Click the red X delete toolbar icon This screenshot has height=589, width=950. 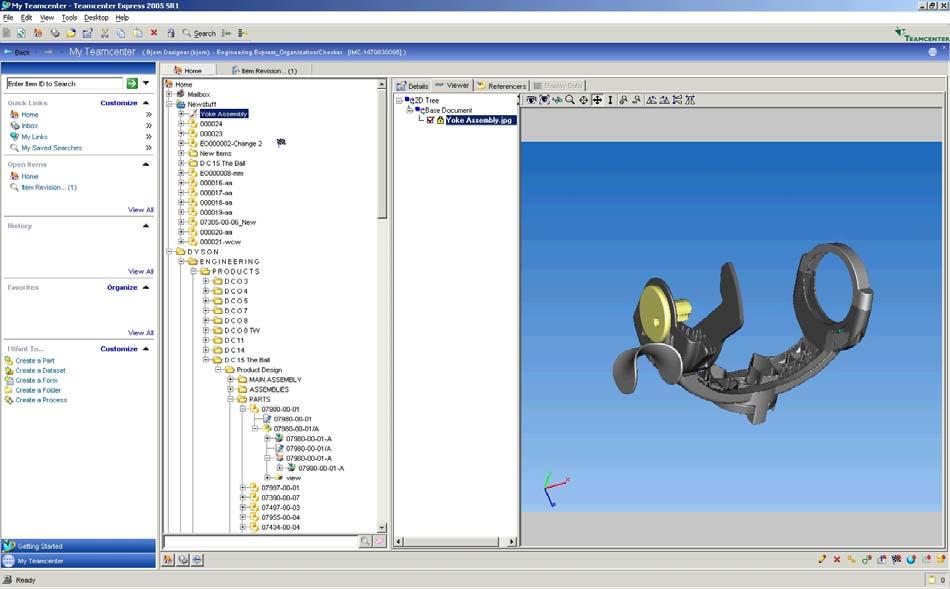(154, 33)
